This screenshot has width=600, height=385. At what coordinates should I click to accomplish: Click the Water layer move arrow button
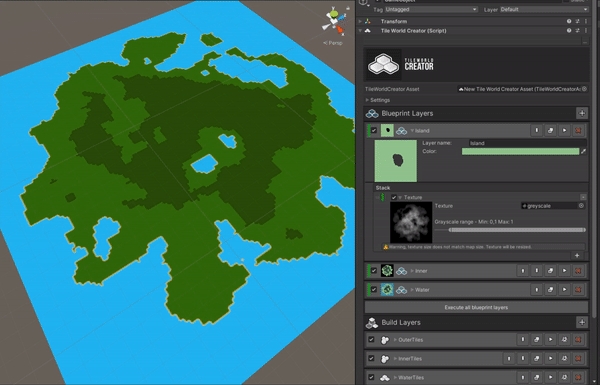(536, 290)
